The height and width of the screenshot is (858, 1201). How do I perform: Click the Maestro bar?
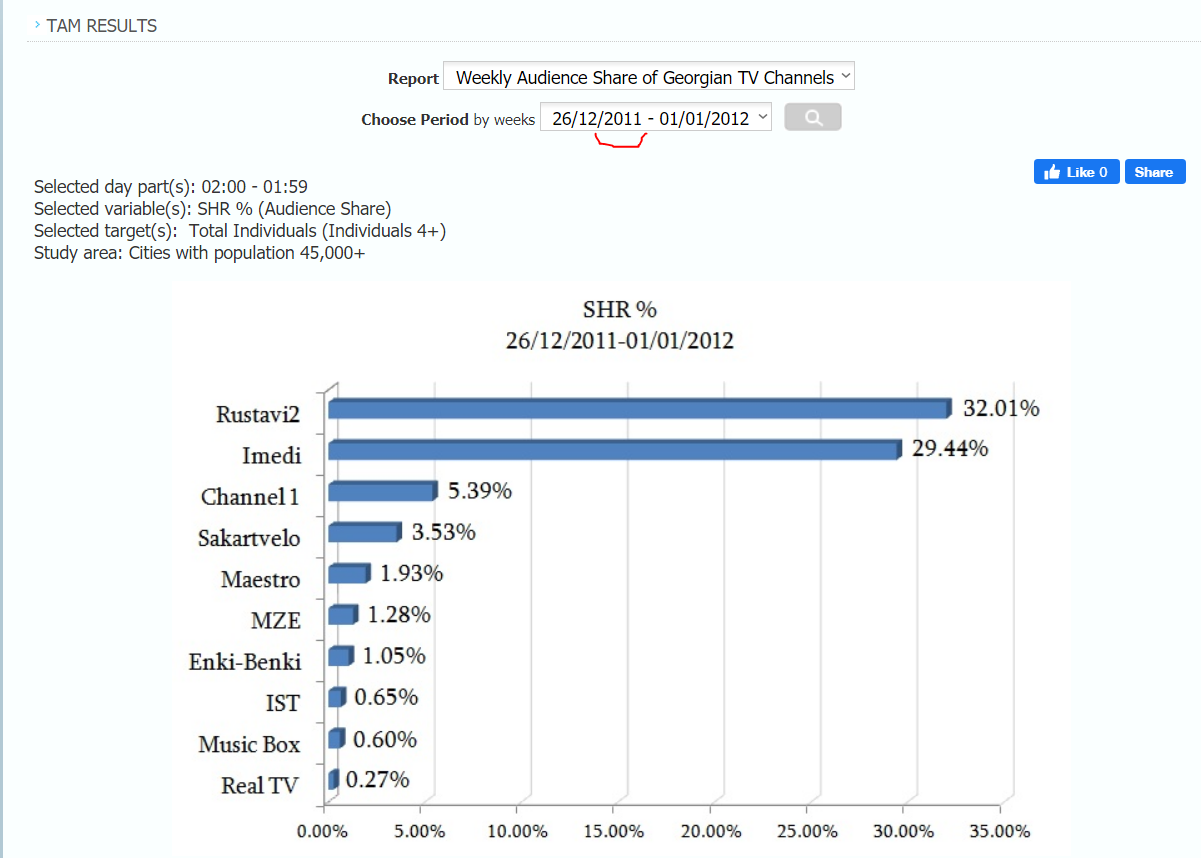349,573
